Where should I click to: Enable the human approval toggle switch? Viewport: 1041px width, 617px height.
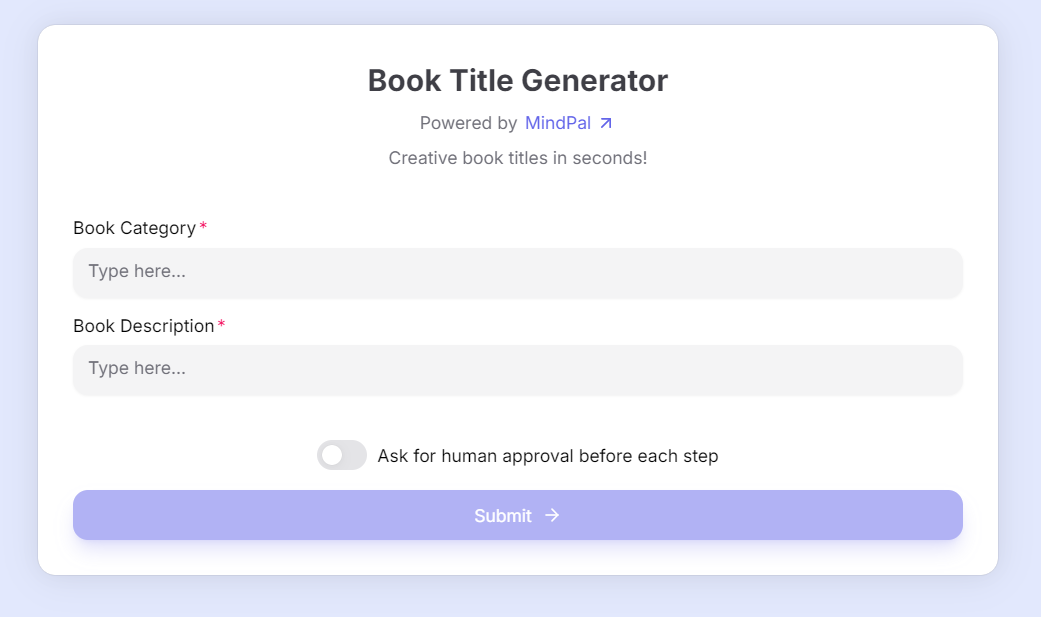coord(342,455)
